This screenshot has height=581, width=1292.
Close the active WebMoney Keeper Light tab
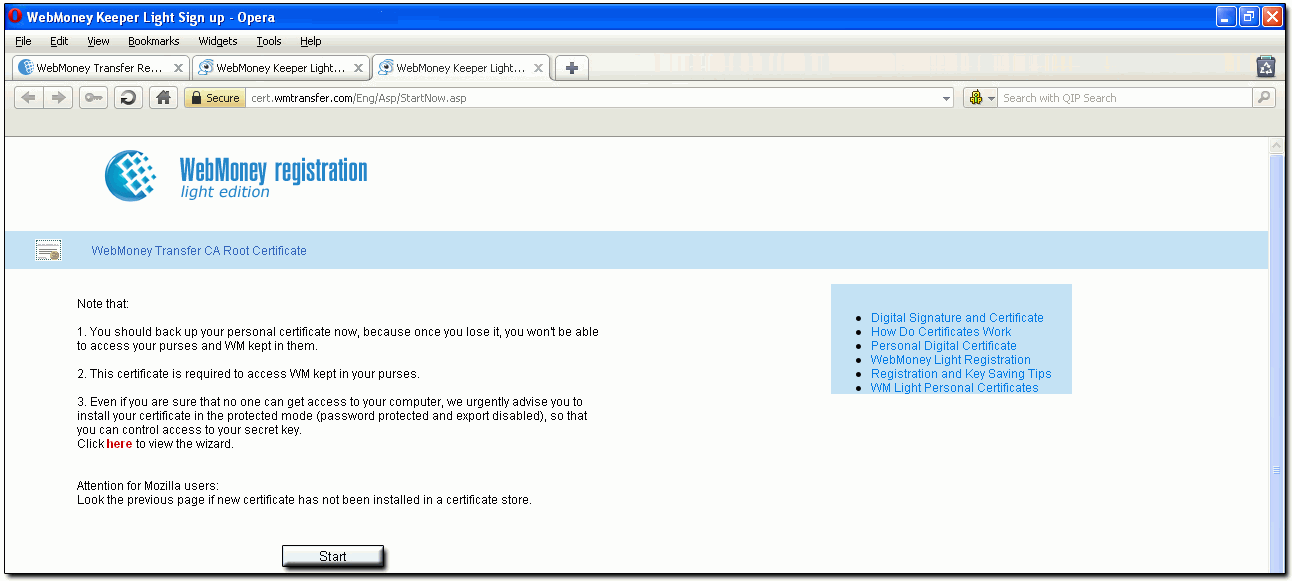coord(539,68)
